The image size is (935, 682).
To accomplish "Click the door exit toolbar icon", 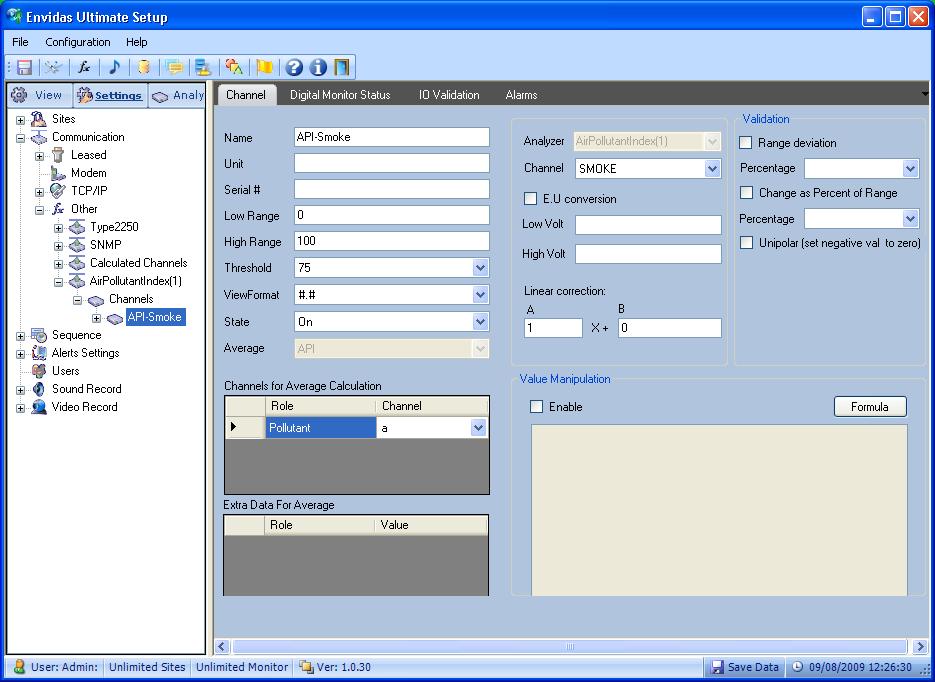I will click(342, 67).
